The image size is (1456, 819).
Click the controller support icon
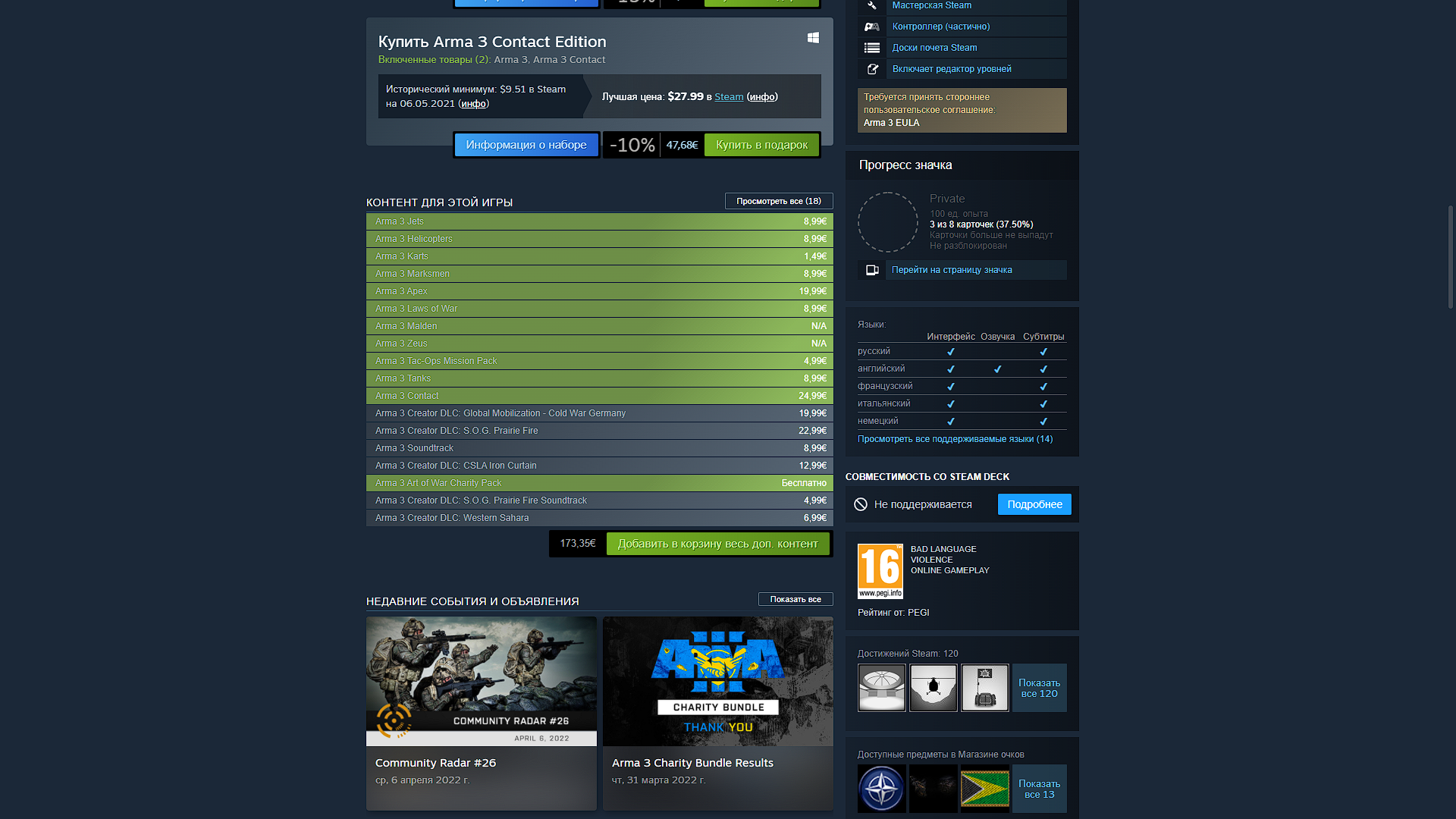pyautogui.click(x=872, y=27)
